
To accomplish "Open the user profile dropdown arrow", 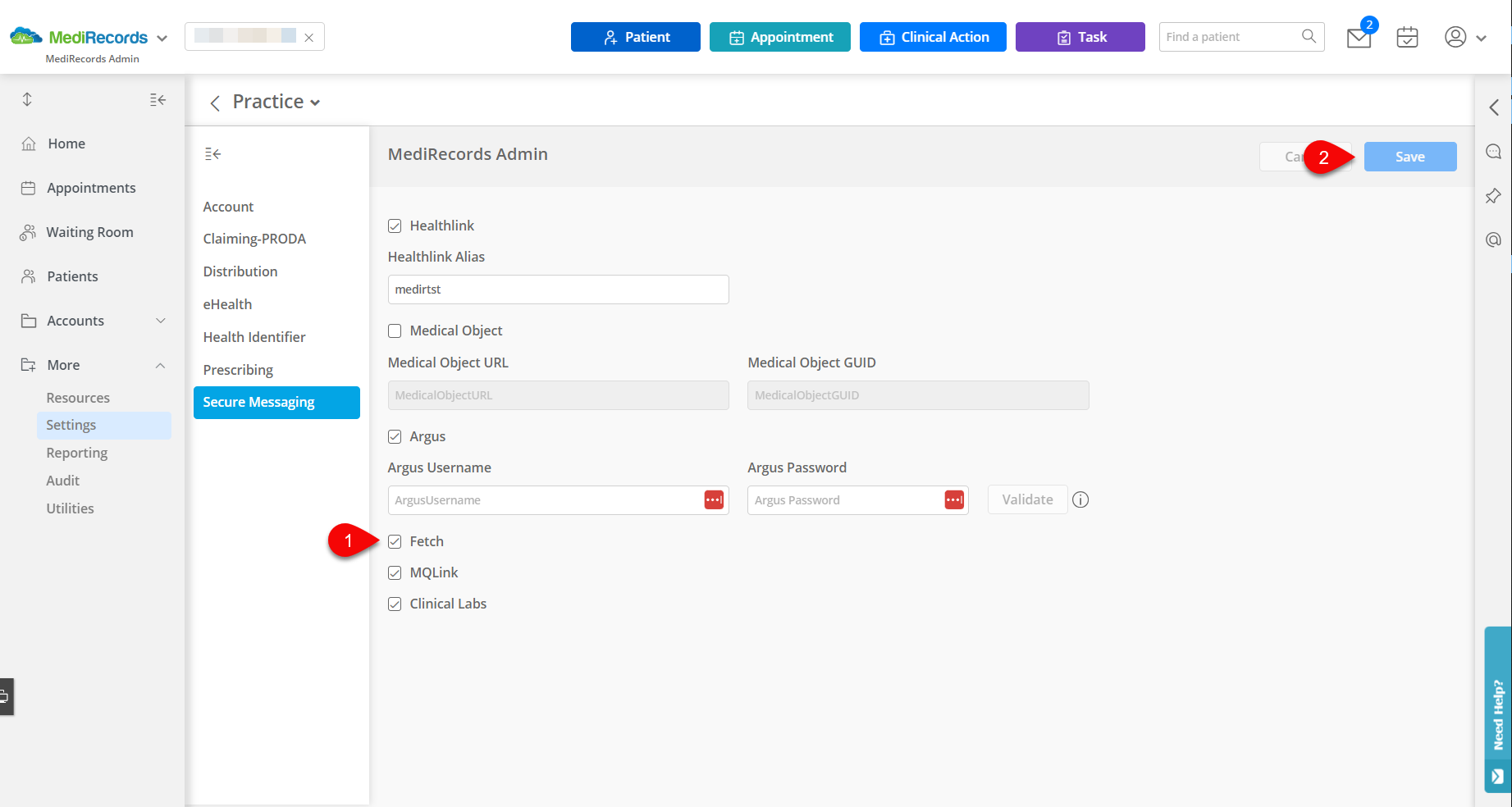I will coord(1481,38).
